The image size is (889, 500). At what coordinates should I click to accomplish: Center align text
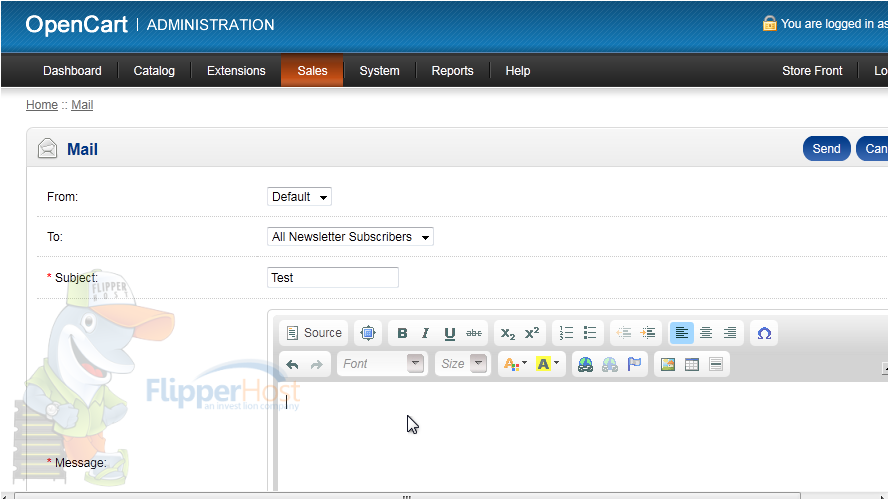tap(706, 333)
